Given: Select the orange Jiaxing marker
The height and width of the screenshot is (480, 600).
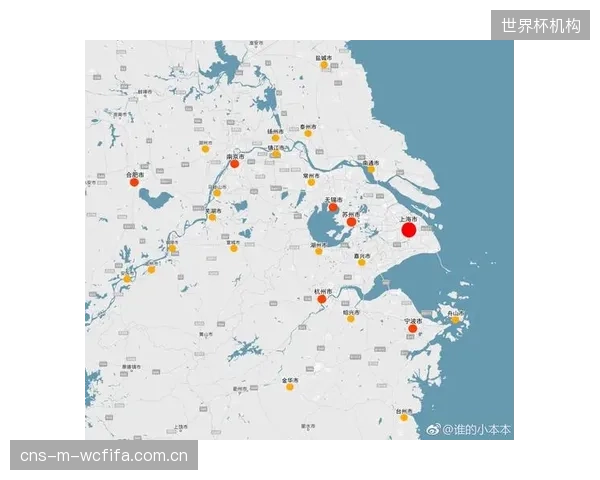Looking at the screenshot, I should (362, 263).
